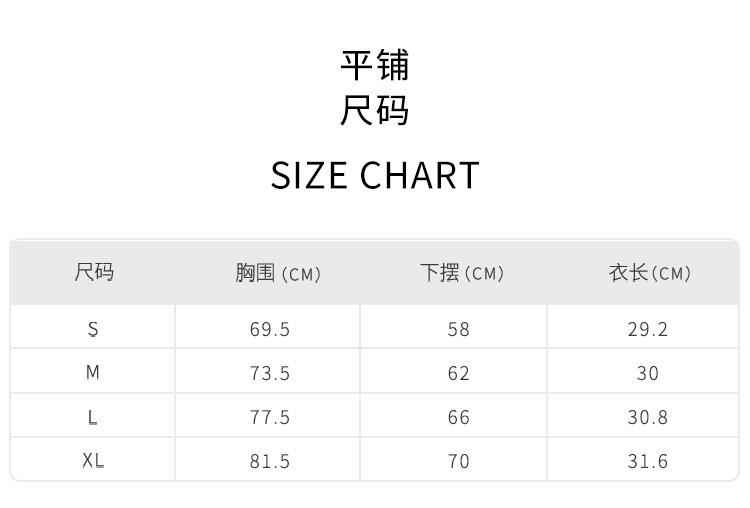Click the 下摆 (CM) column header
Screen dimensions: 750x508
pos(461,273)
